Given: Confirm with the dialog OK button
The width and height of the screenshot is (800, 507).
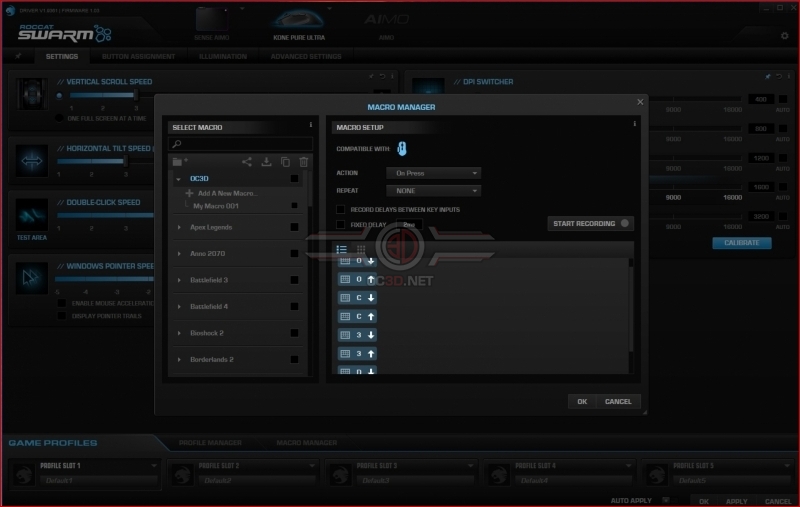Looking at the screenshot, I should pos(582,401).
